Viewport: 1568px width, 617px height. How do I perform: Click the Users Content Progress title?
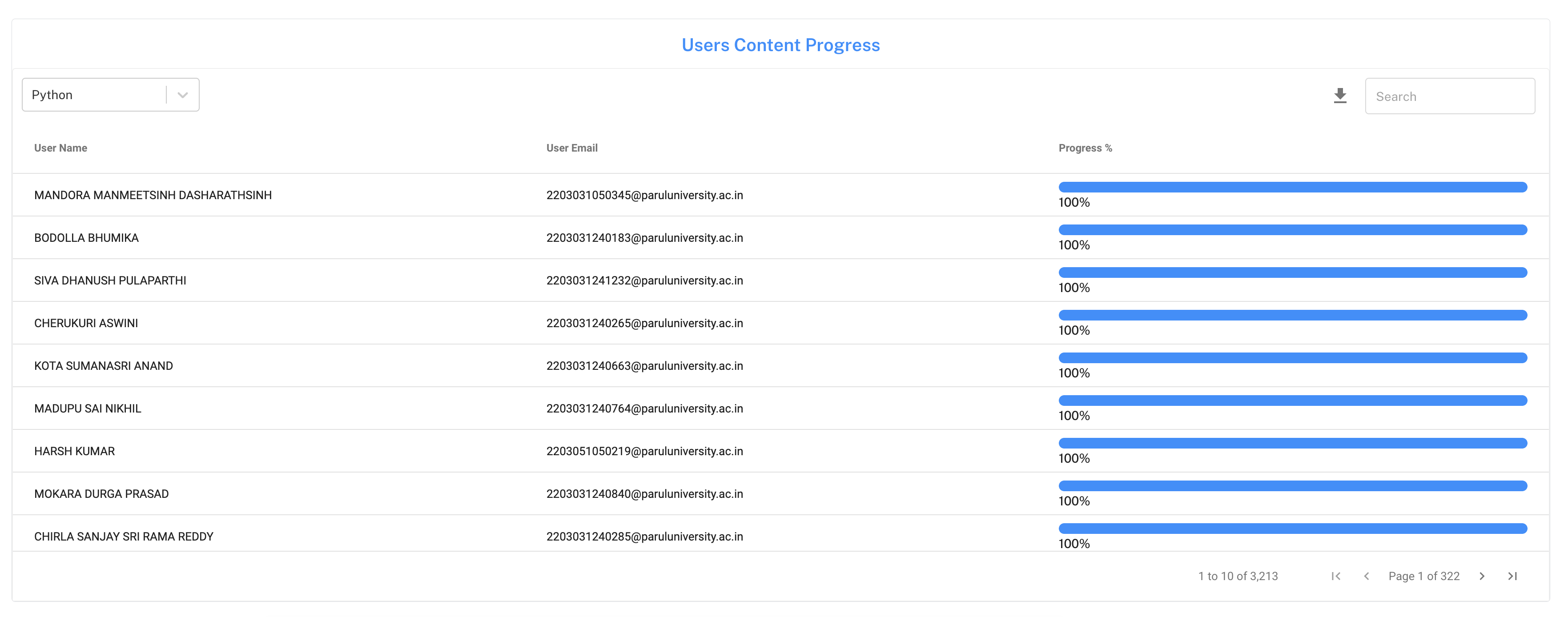(x=780, y=45)
